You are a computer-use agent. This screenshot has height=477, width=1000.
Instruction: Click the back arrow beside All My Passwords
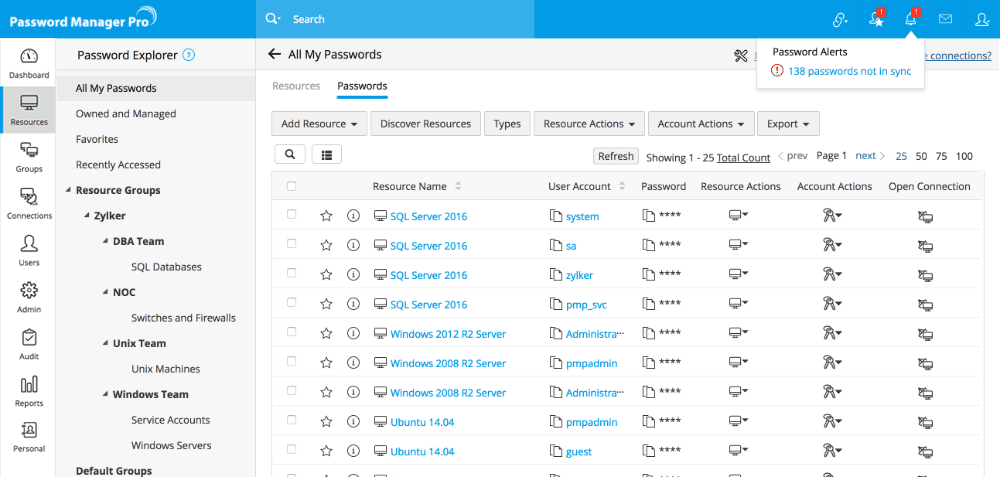click(275, 54)
